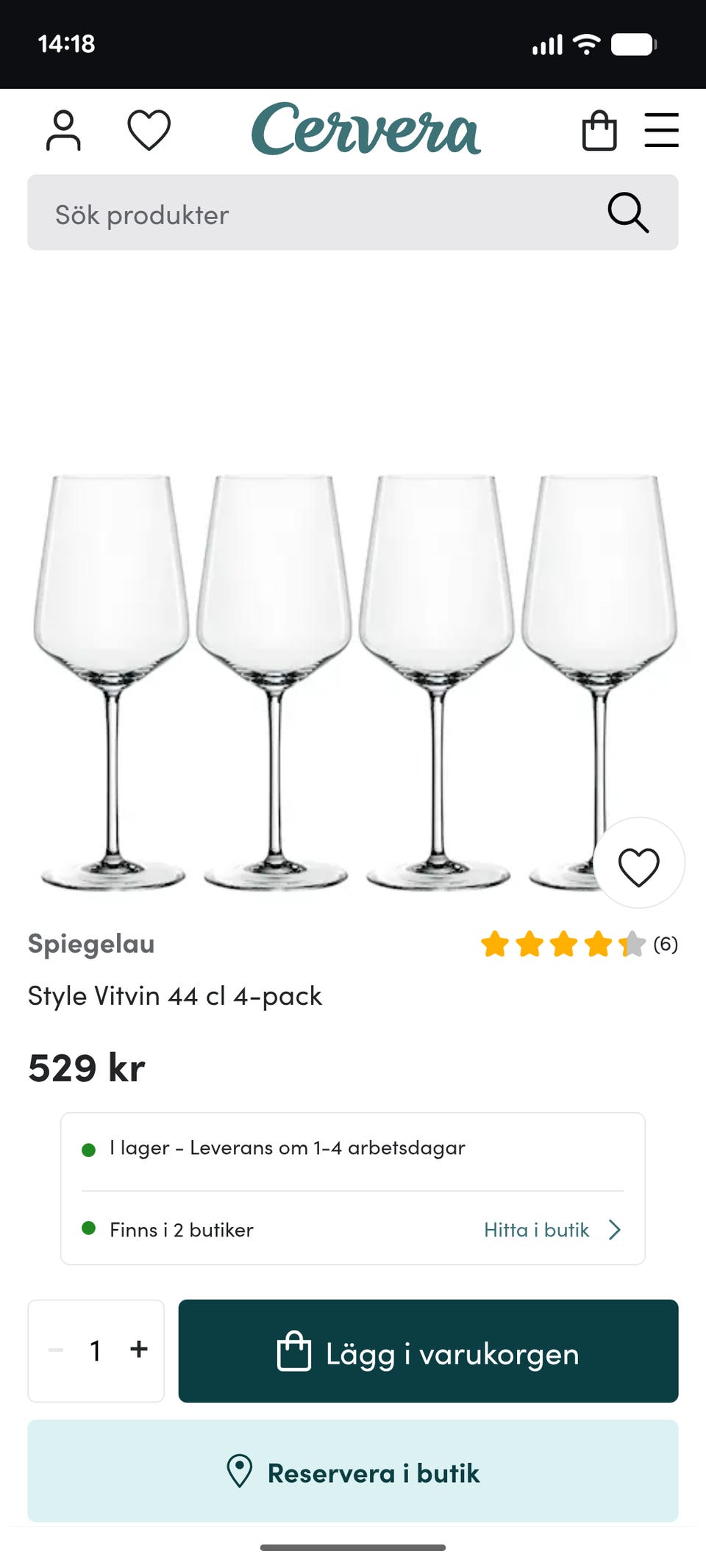706x1568 pixels.
Task: Expand store availability chevron arrow
Action: 615,1230
